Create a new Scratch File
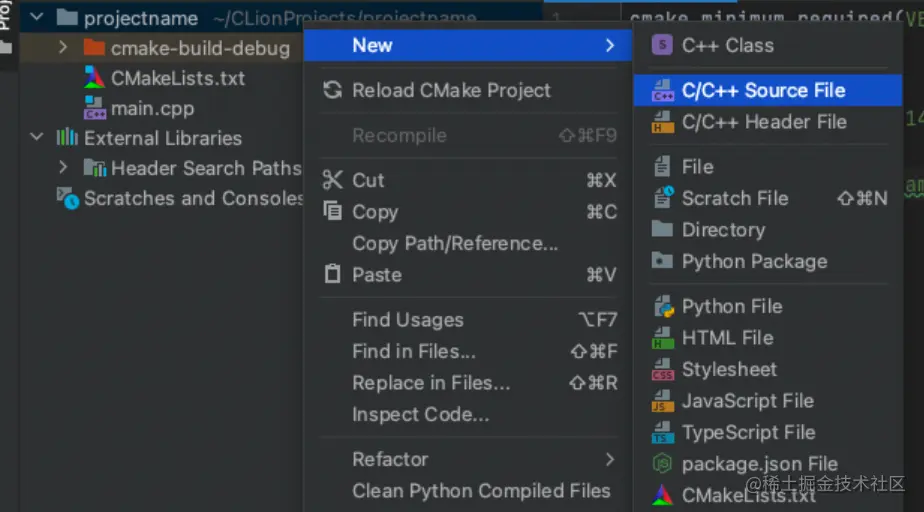Image resolution: width=924 pixels, height=512 pixels. pos(768,198)
